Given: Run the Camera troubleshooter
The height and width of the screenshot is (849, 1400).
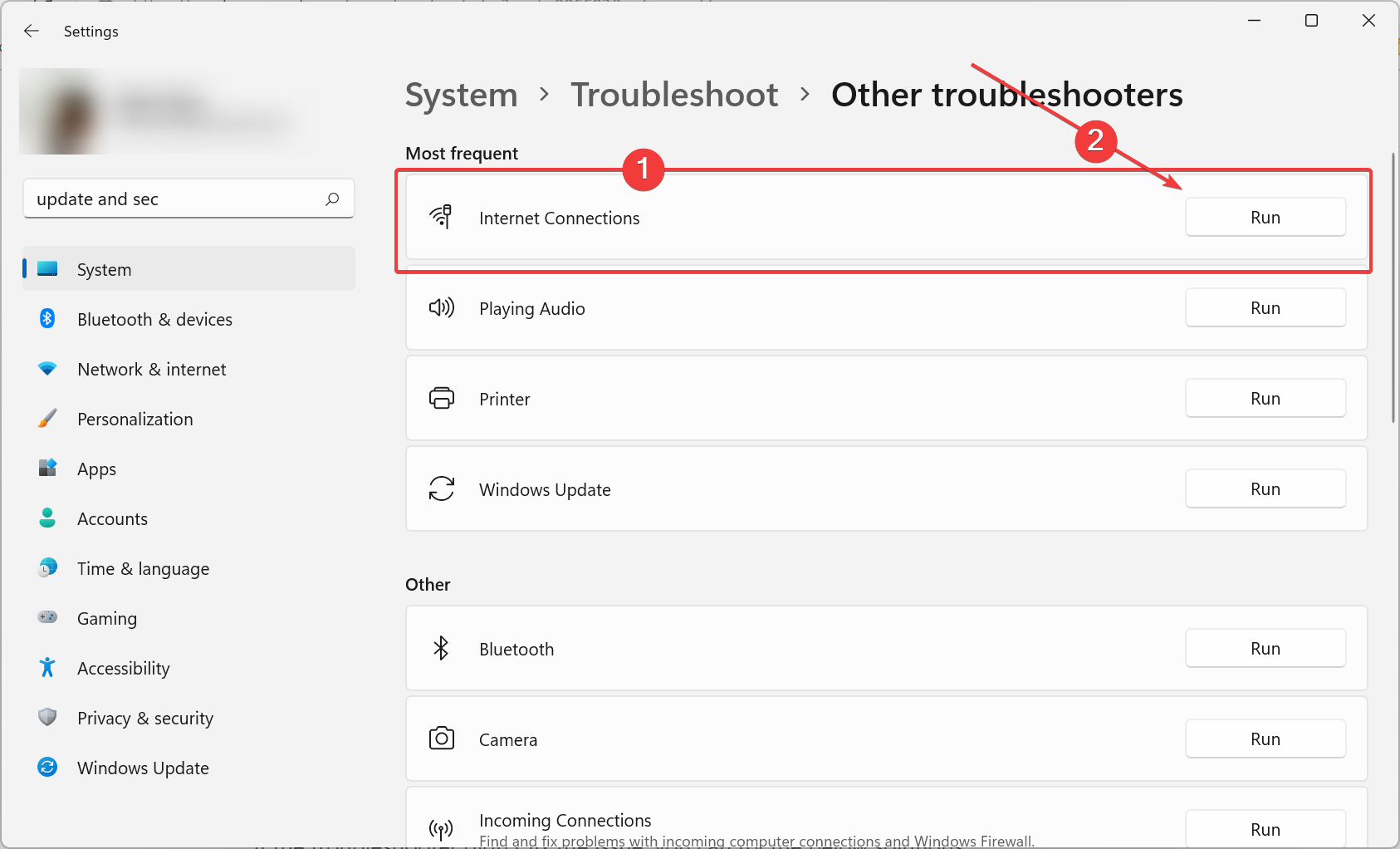Looking at the screenshot, I should 1265,739.
